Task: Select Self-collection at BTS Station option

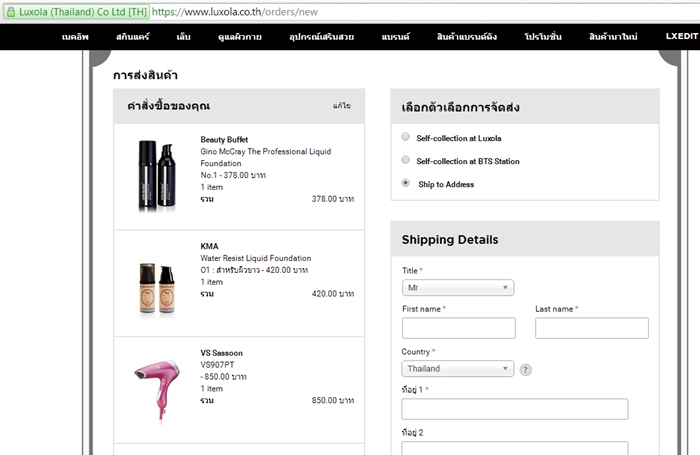Action: pyautogui.click(x=405, y=159)
